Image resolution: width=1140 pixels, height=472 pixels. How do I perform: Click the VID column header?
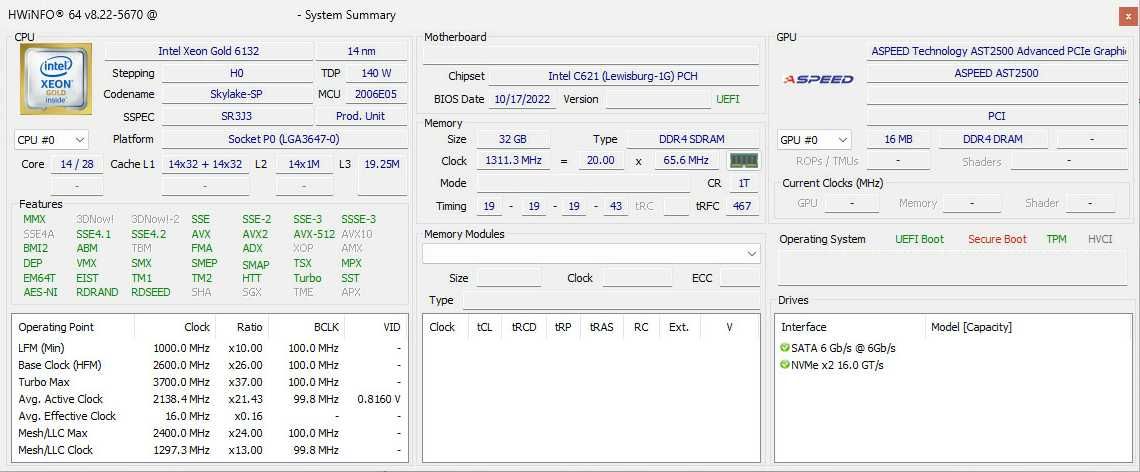[376, 327]
